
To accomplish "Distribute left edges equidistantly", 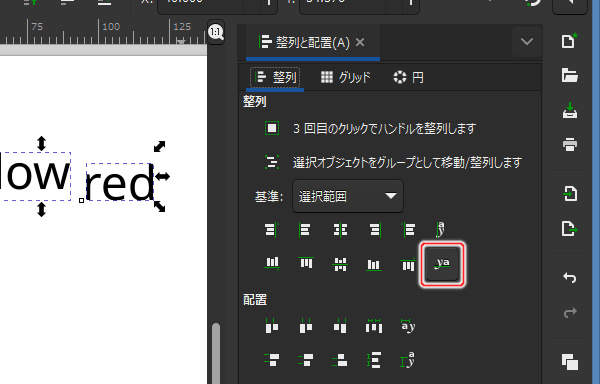I will [272, 326].
